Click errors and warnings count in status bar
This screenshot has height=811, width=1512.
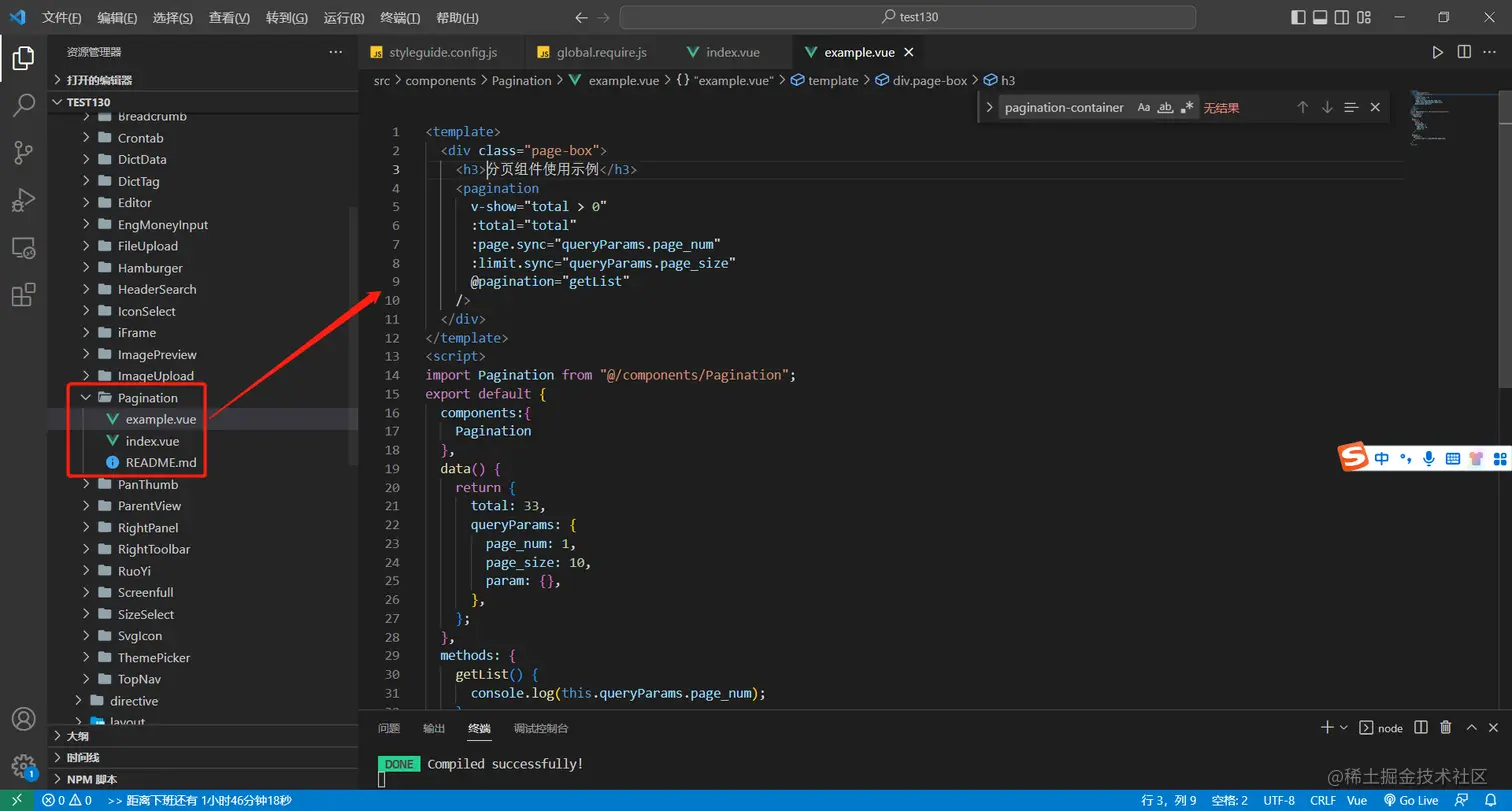point(67,800)
